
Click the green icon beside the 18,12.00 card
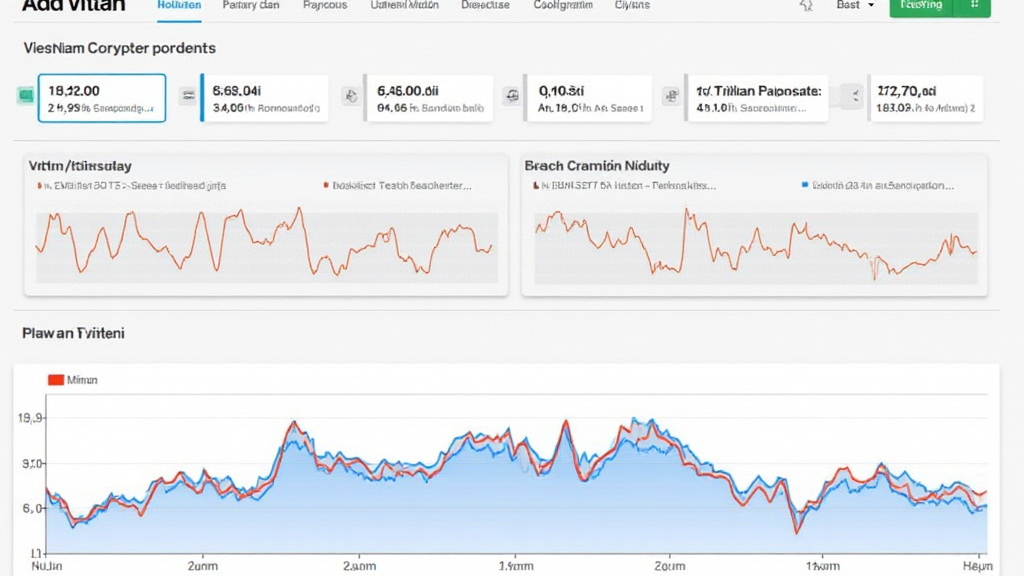tap(26, 95)
